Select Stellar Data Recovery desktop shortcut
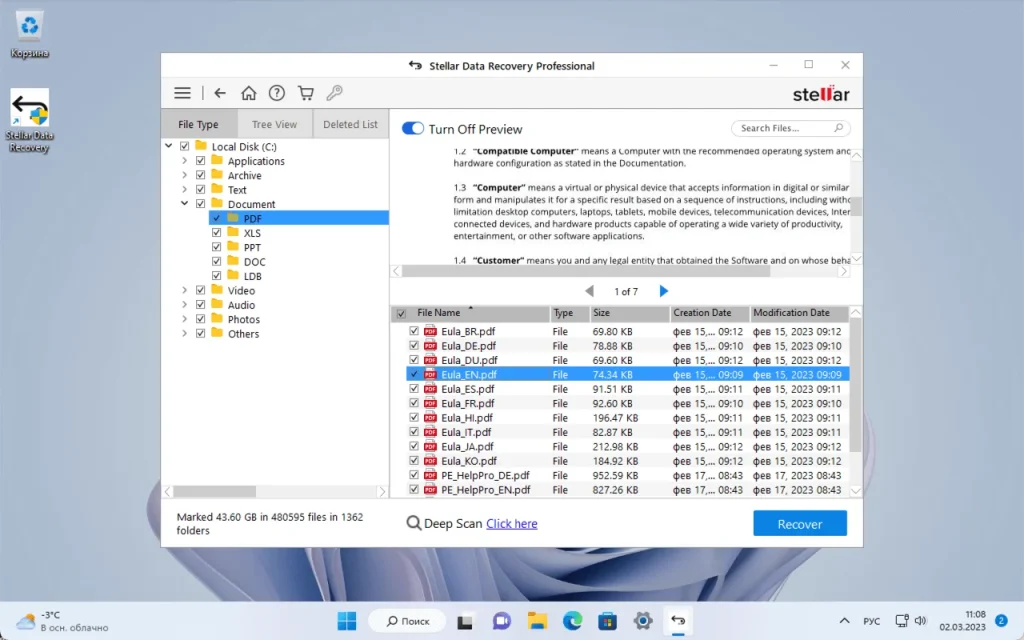The width and height of the screenshot is (1024, 640). coord(29,121)
